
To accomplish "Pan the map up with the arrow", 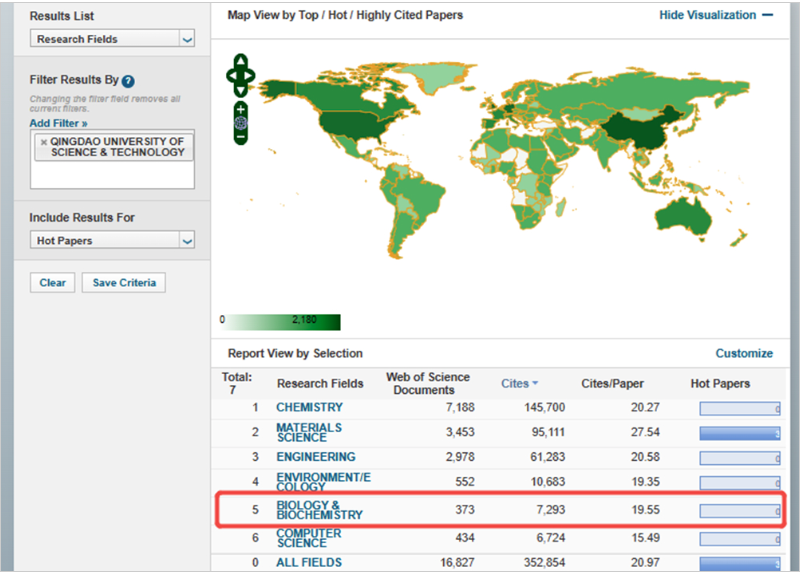I will pos(241,62).
